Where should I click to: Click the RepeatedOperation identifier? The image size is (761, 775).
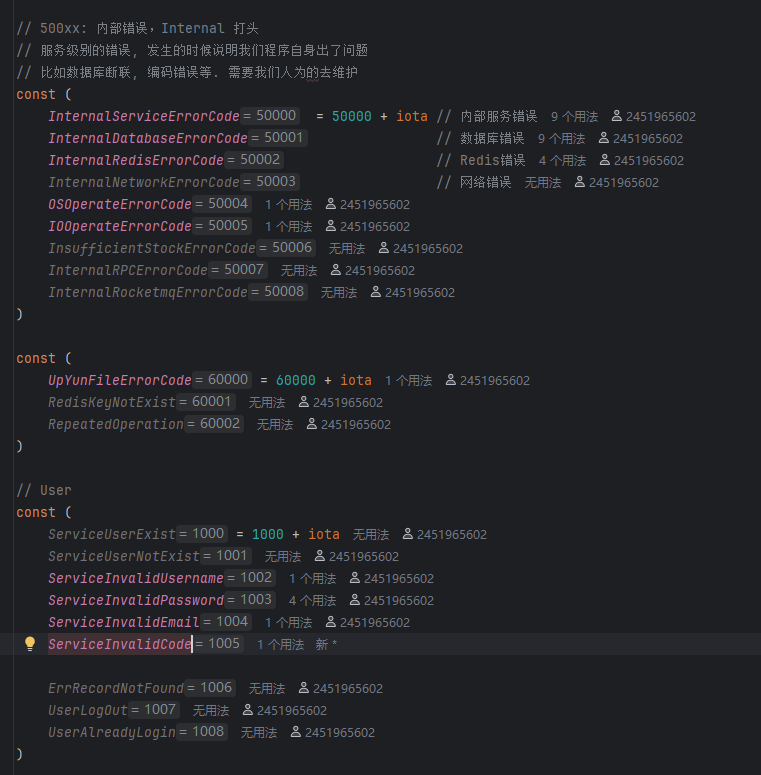(x=116, y=424)
